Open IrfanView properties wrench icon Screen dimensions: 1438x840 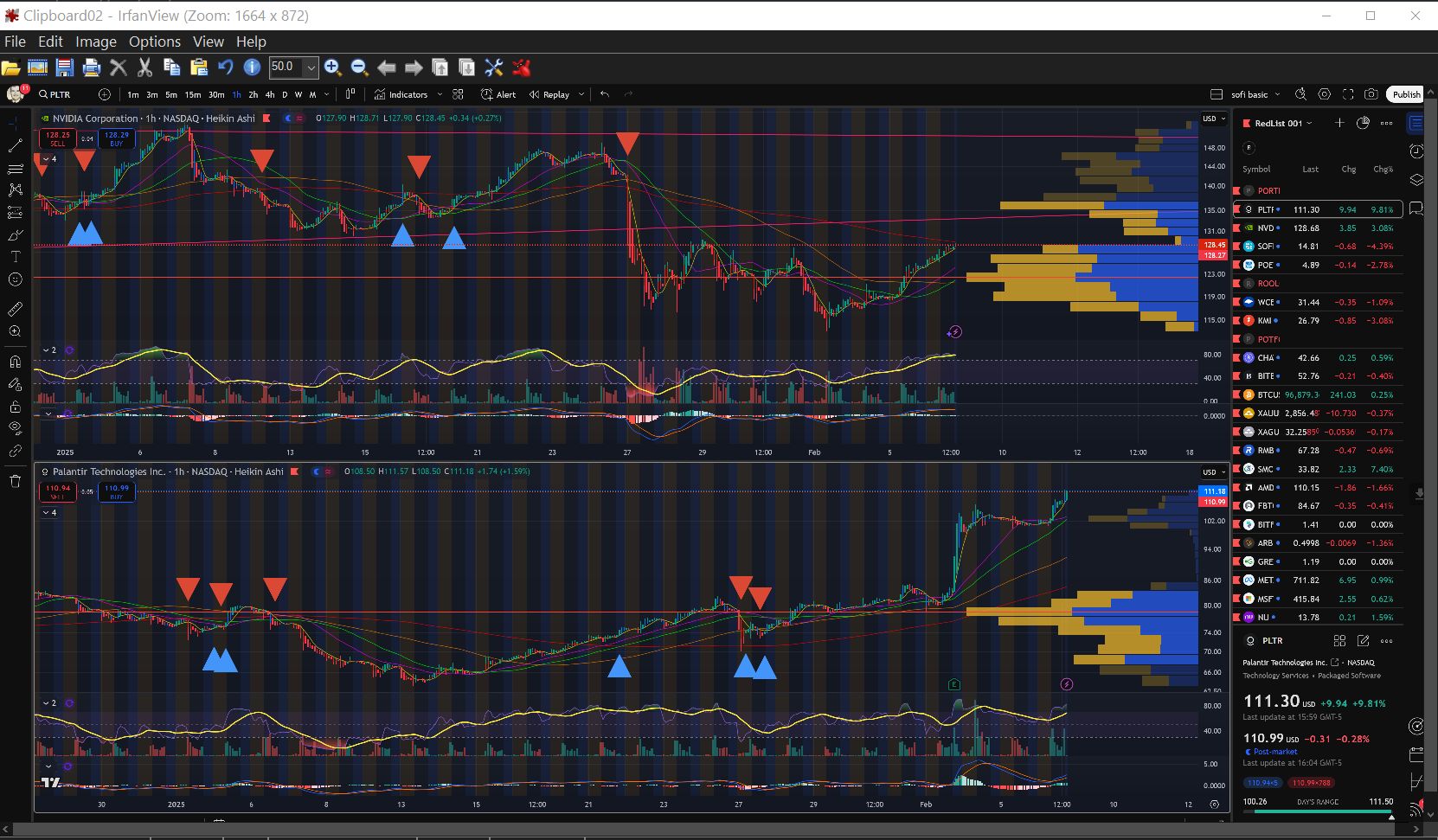coord(494,67)
